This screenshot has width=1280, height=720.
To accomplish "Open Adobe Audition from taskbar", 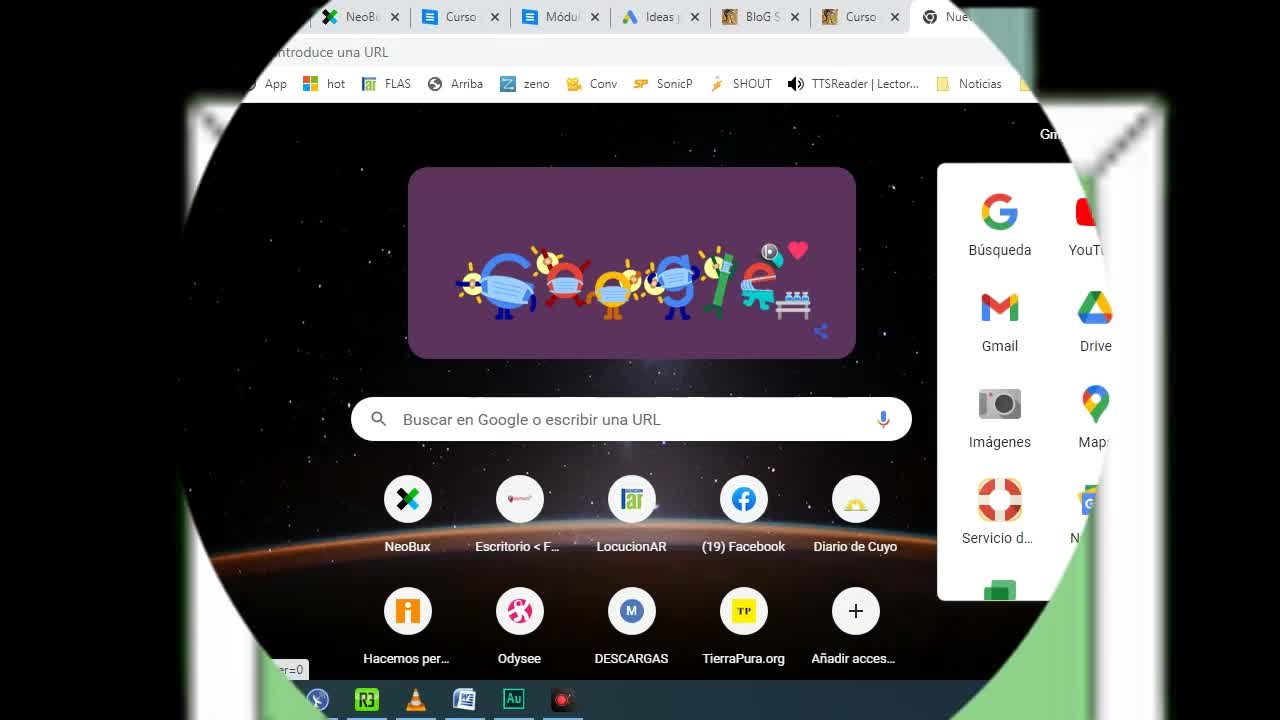I will coord(514,699).
